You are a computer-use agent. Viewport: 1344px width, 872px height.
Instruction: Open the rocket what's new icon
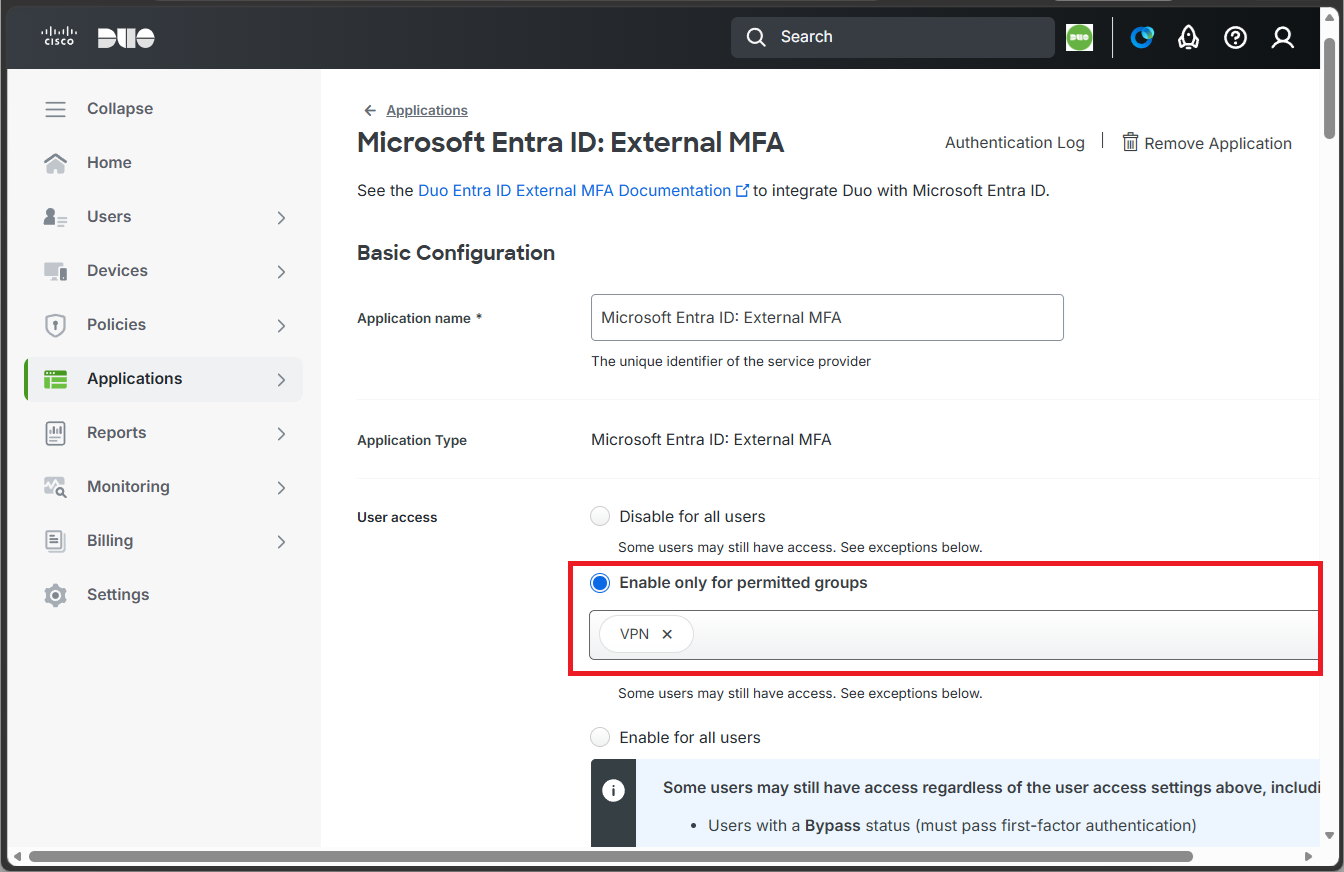[x=1188, y=38]
